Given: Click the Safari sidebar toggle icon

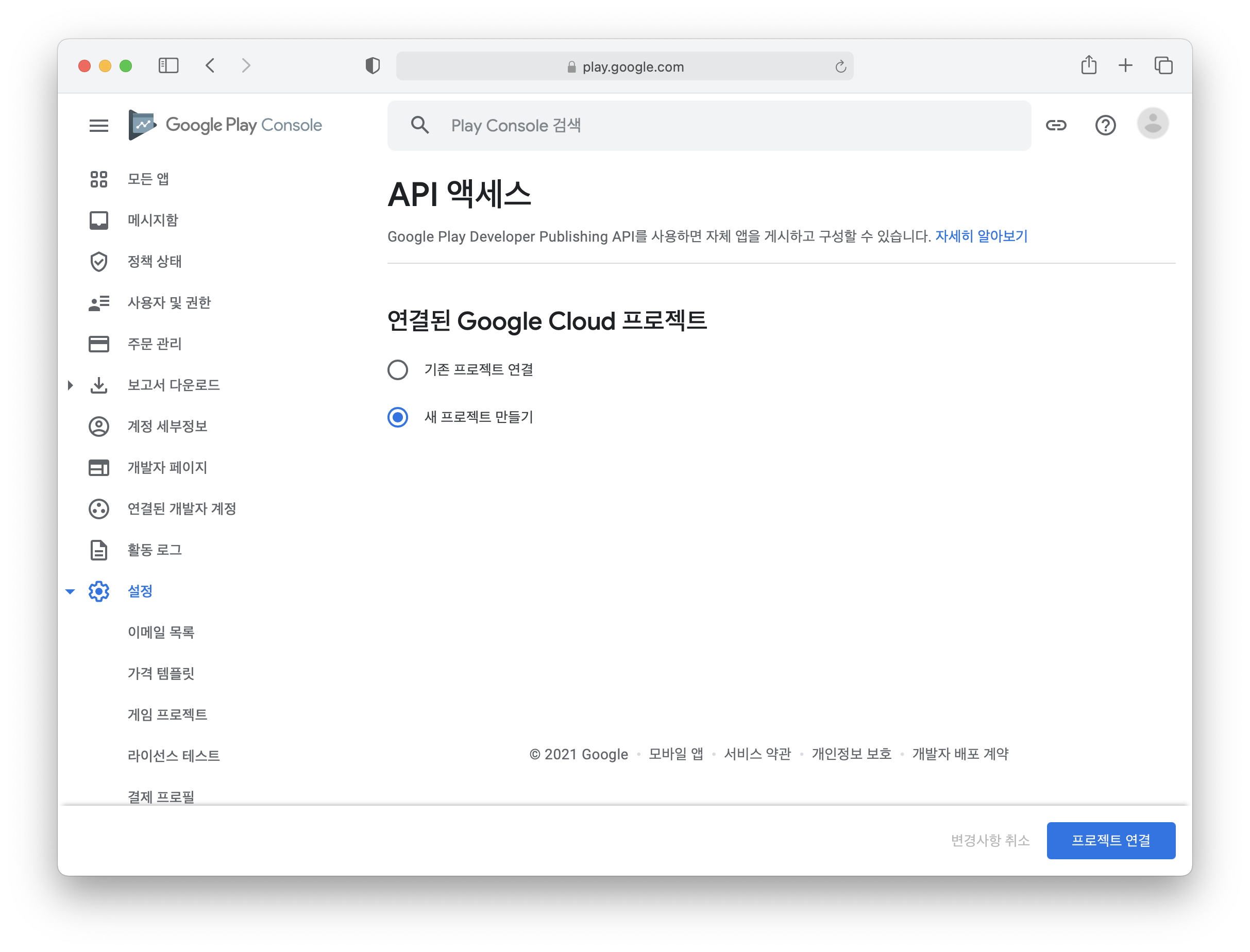Looking at the screenshot, I should click(x=168, y=66).
